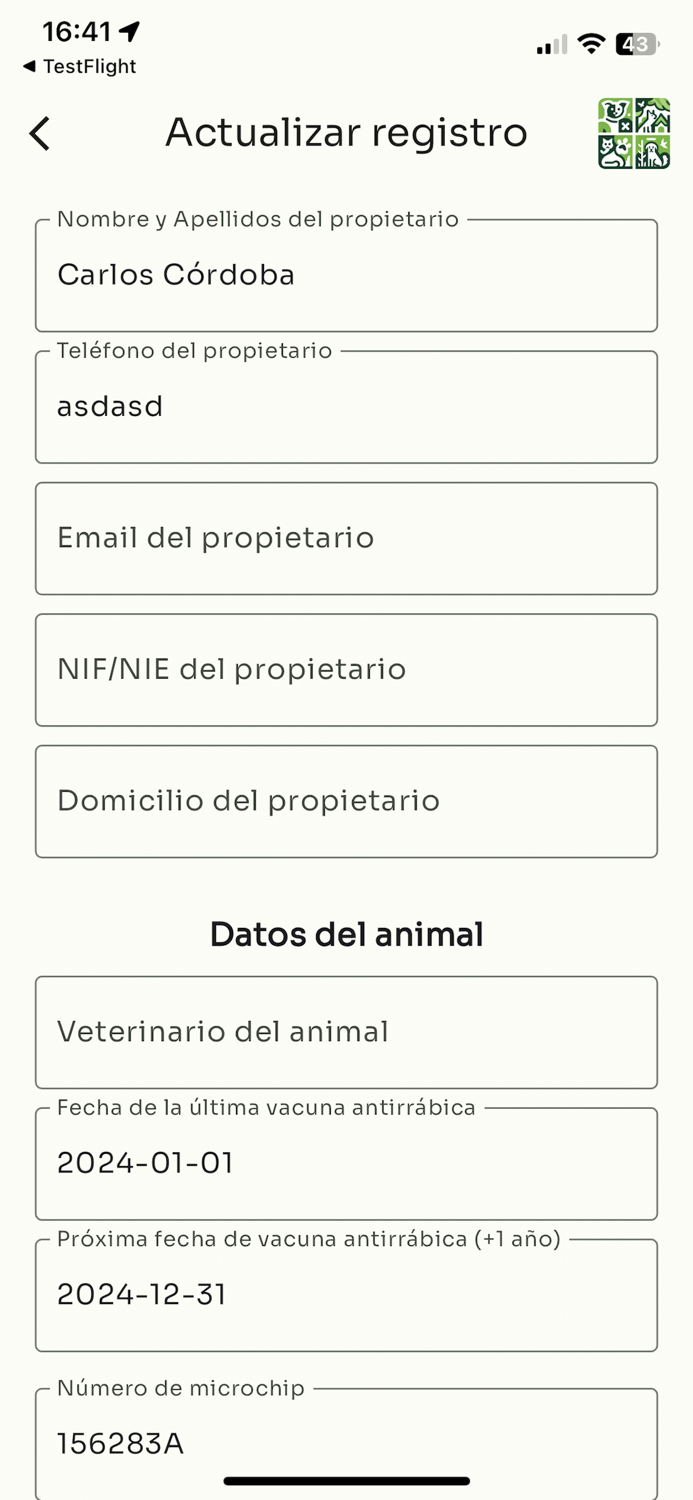This screenshot has width=693, height=1500.
Task: Tap the 'Datos del animal' section heading
Action: coord(347,934)
